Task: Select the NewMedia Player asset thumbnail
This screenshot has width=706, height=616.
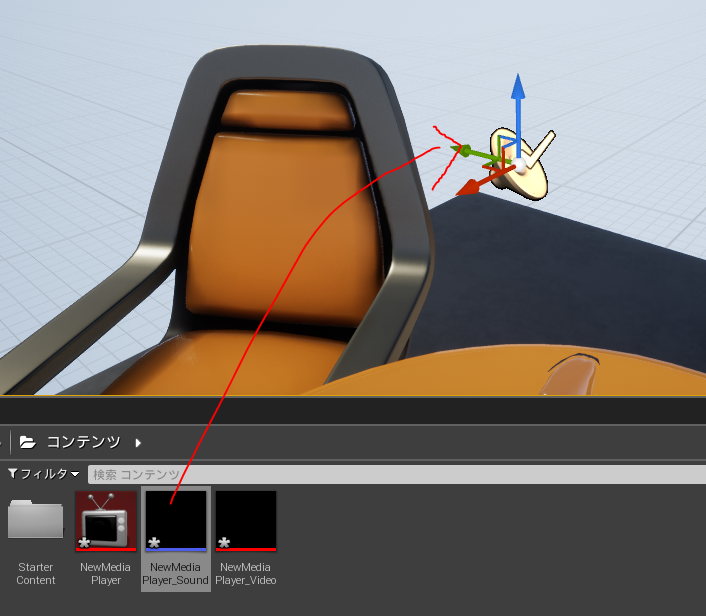Action: pos(106,521)
